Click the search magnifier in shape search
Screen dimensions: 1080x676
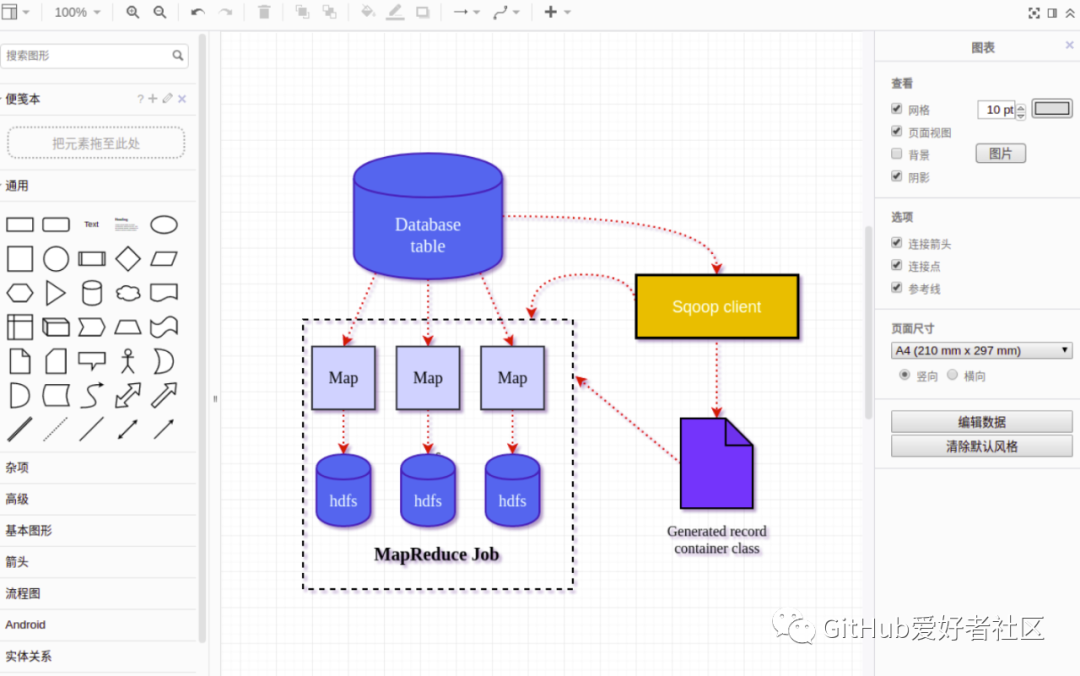tap(178, 55)
